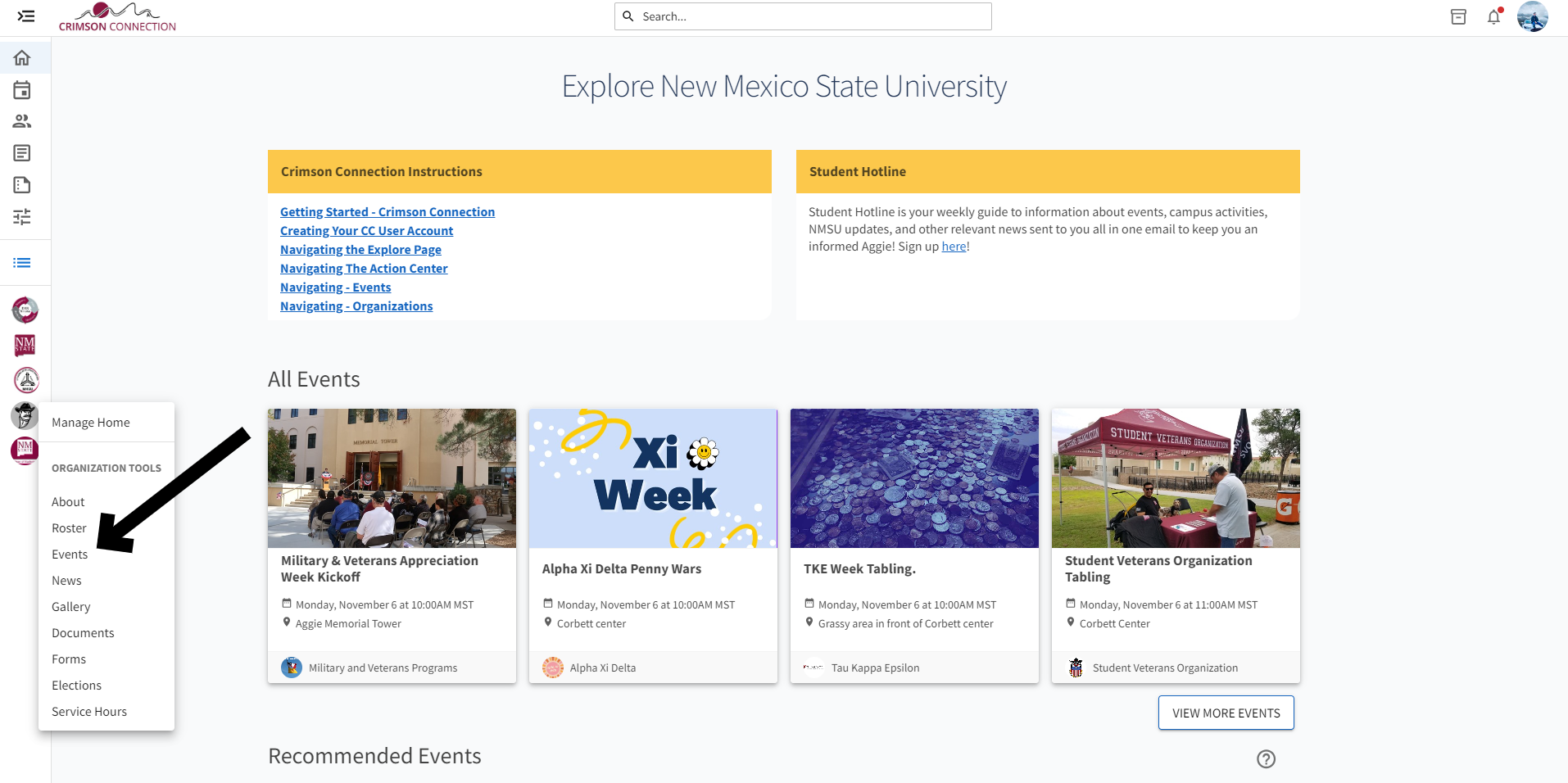
Task: Click the Organizations people icon in sidebar
Action: click(22, 120)
